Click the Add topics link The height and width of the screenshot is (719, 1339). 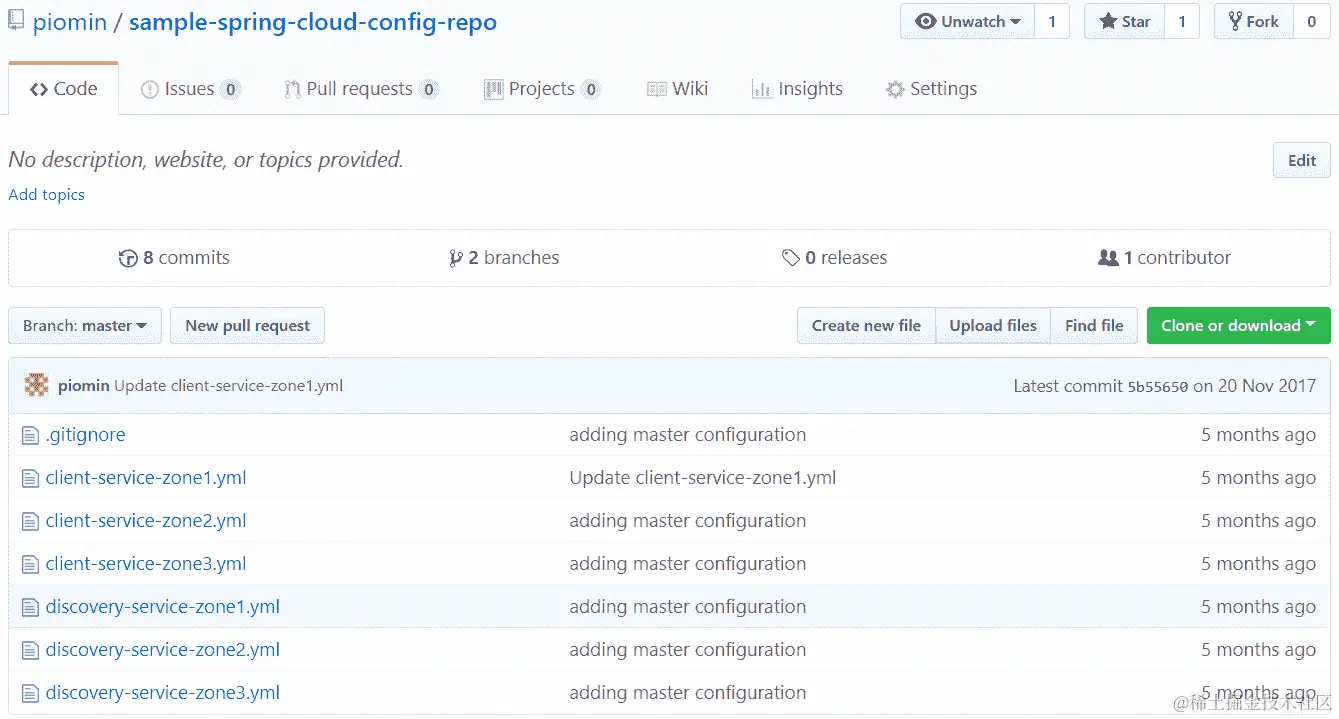(x=46, y=195)
